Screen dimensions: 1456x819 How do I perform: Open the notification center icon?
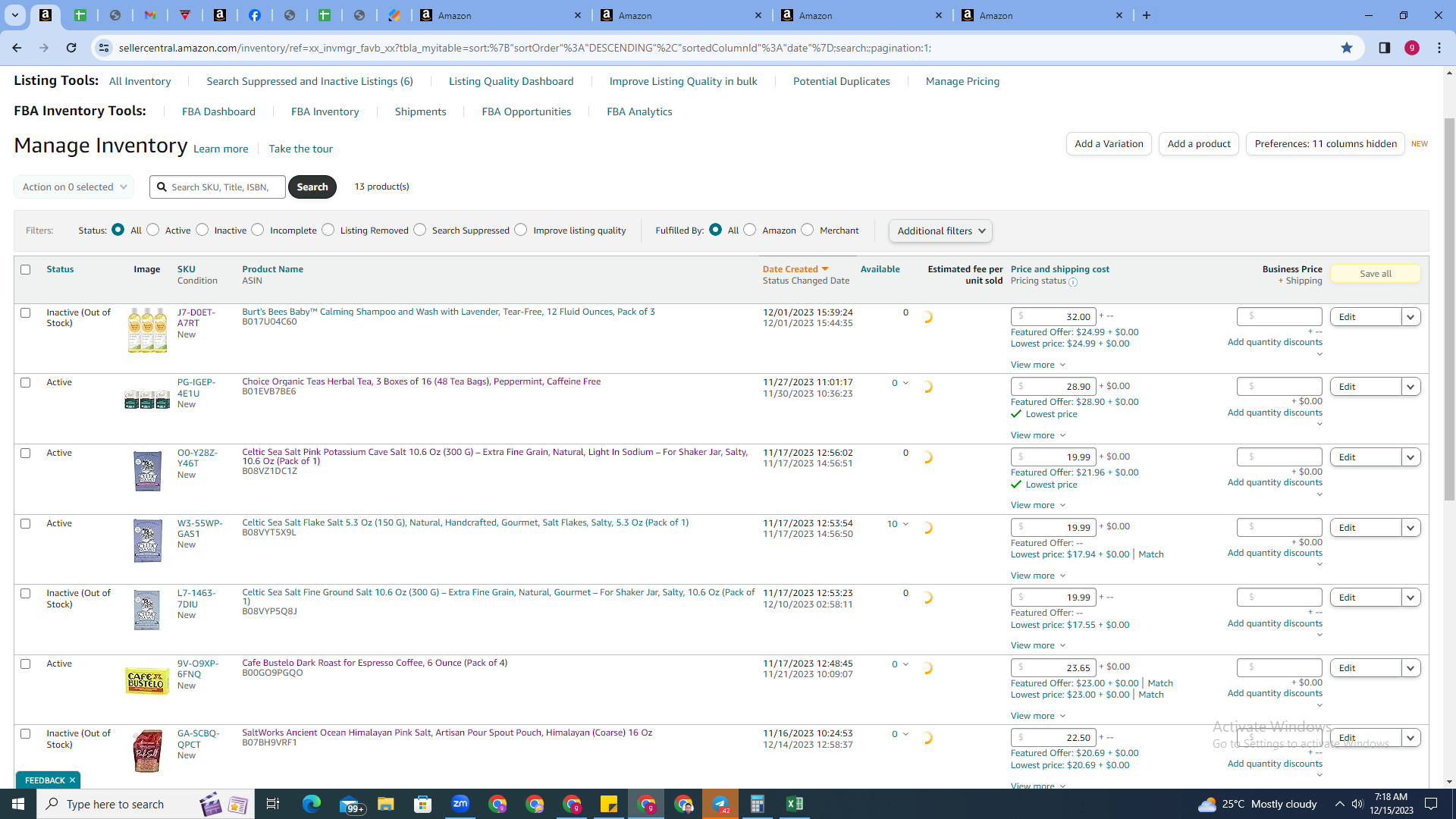tap(1432, 804)
